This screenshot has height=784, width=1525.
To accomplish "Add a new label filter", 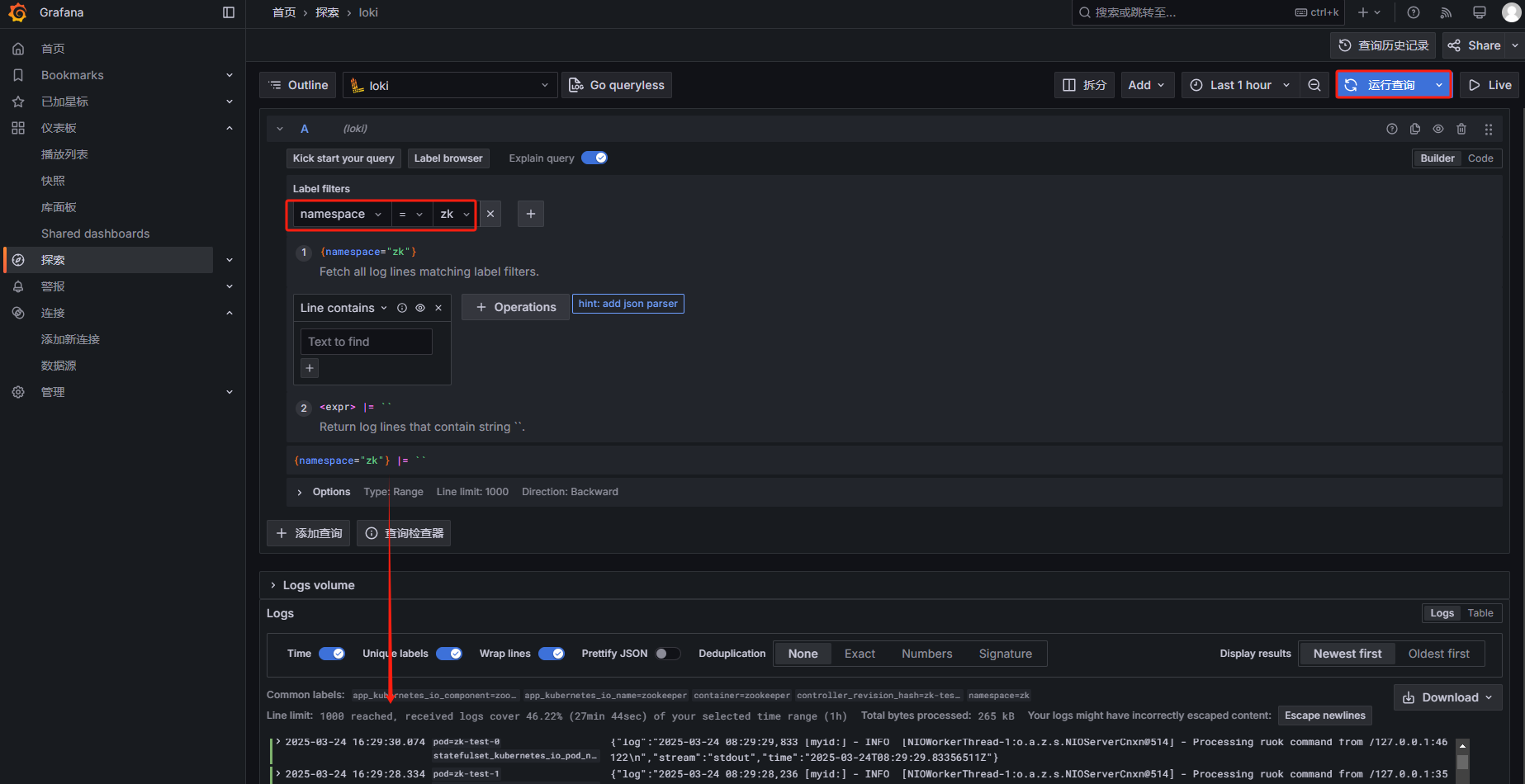I will click(x=531, y=214).
